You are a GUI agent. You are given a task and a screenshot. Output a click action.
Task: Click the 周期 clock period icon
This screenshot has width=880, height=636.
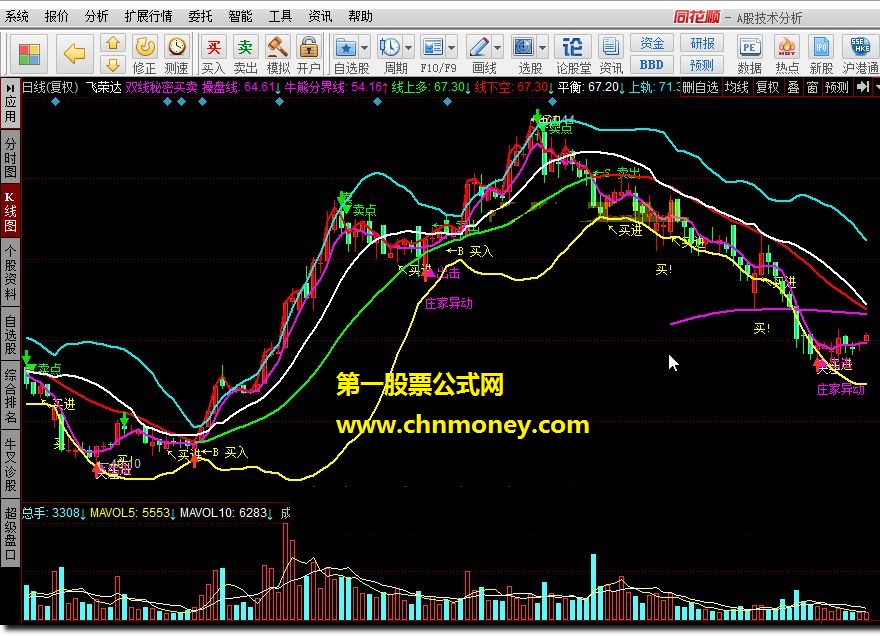point(389,48)
